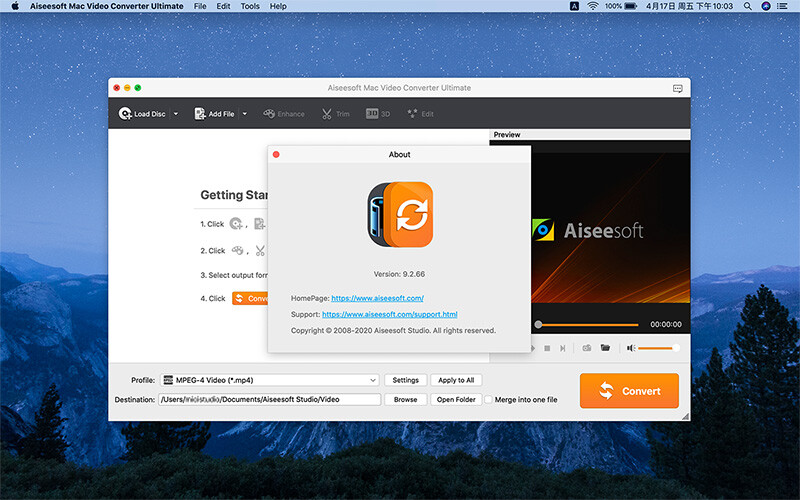The image size is (800, 500).
Task: Open the feedback chat icon in title bar
Action: pos(678,88)
